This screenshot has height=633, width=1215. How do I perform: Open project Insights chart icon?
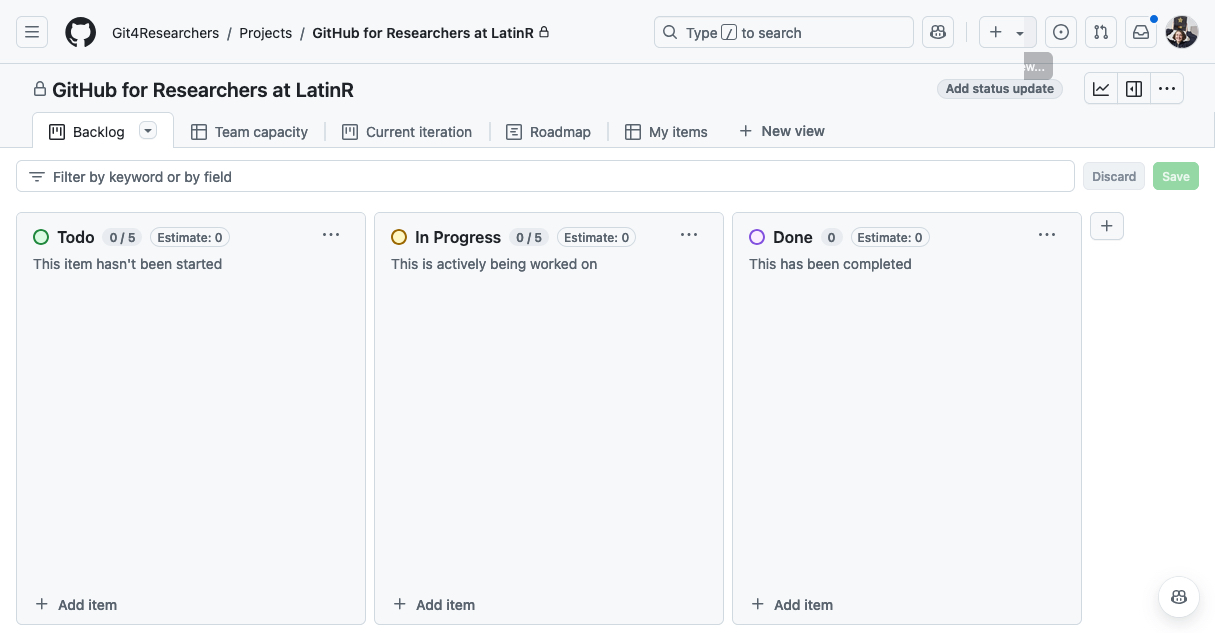coord(1101,89)
